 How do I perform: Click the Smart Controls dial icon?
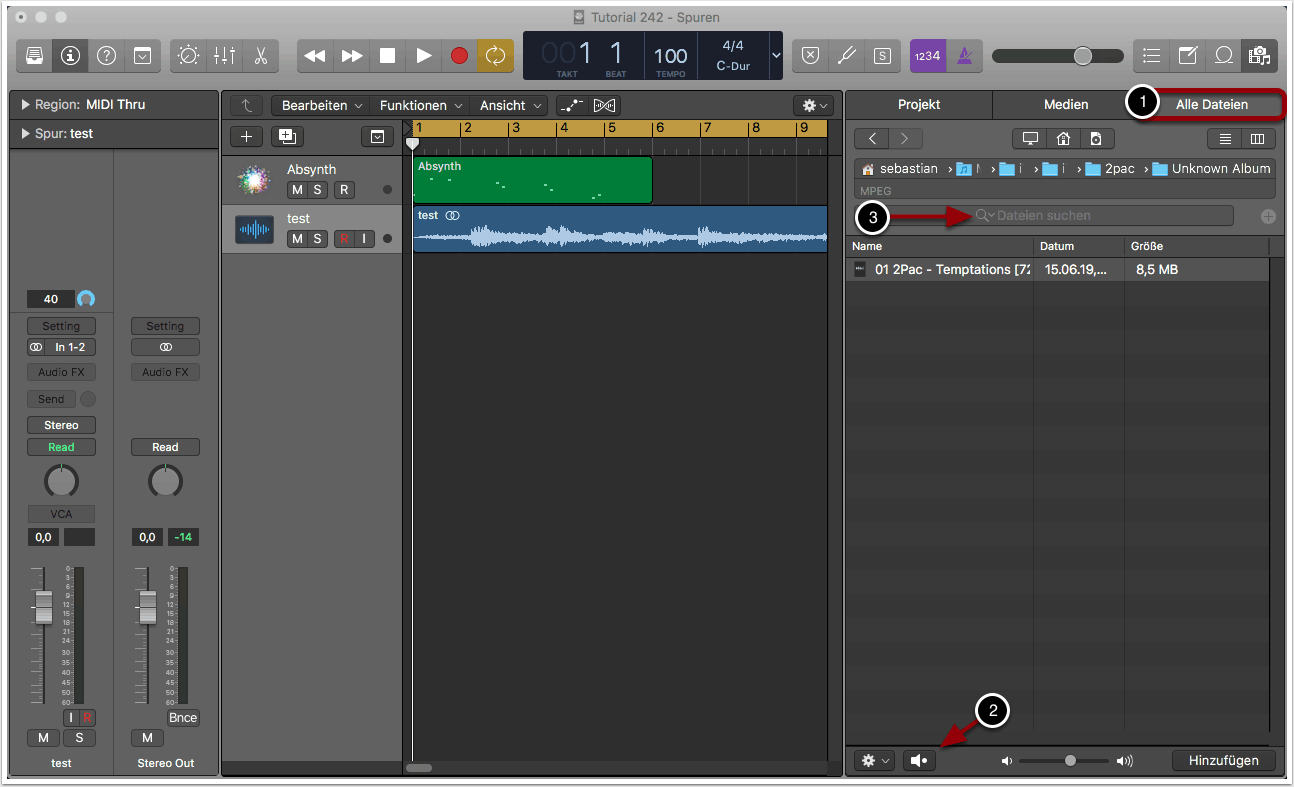[x=188, y=56]
